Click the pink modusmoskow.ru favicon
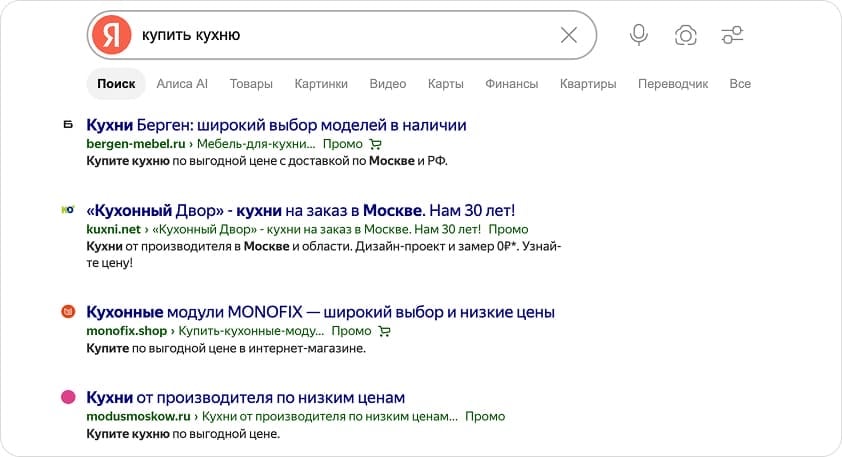Viewport: 842px width, 457px height. (68, 397)
